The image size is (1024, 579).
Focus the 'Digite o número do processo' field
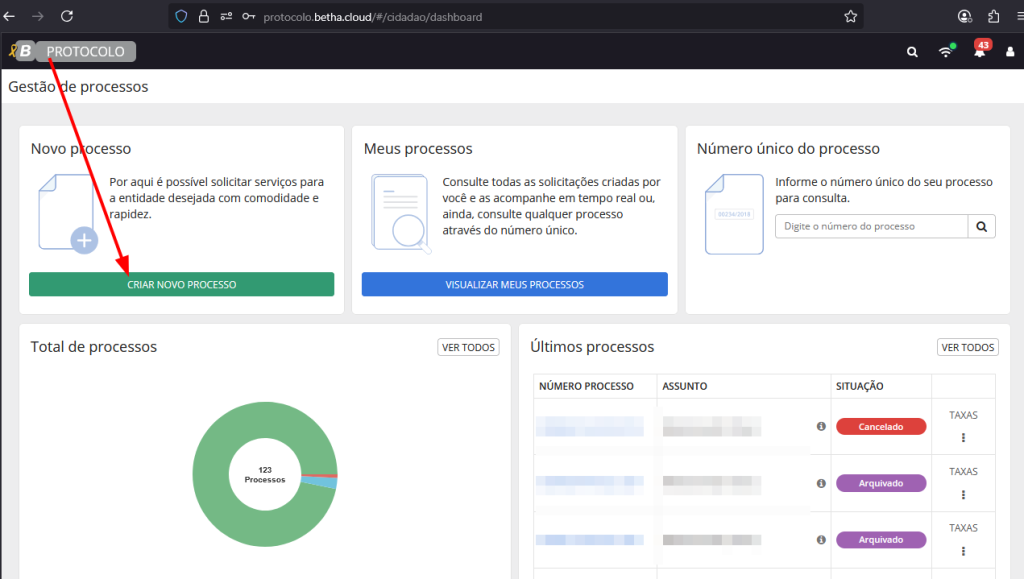pyautogui.click(x=871, y=227)
